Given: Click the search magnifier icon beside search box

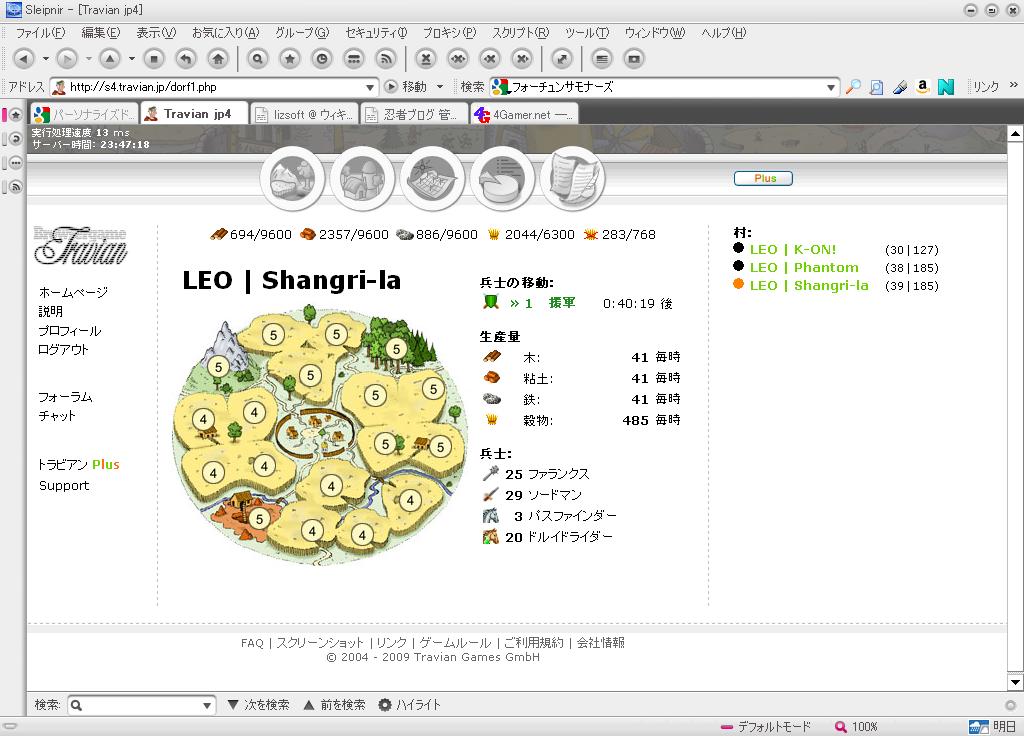Looking at the screenshot, I should [x=853, y=86].
